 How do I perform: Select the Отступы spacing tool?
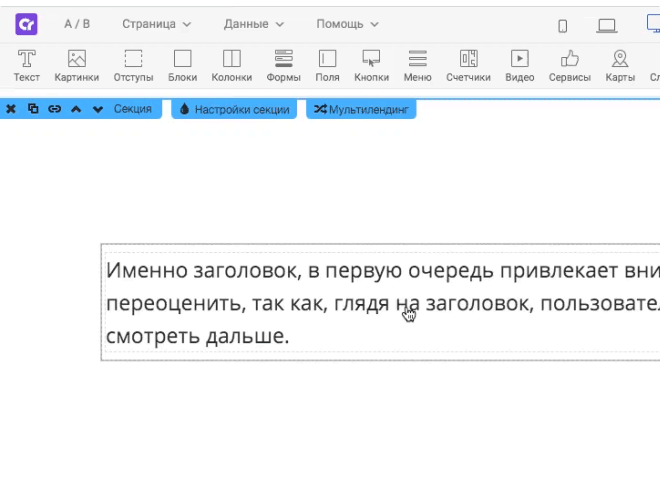pos(133,66)
